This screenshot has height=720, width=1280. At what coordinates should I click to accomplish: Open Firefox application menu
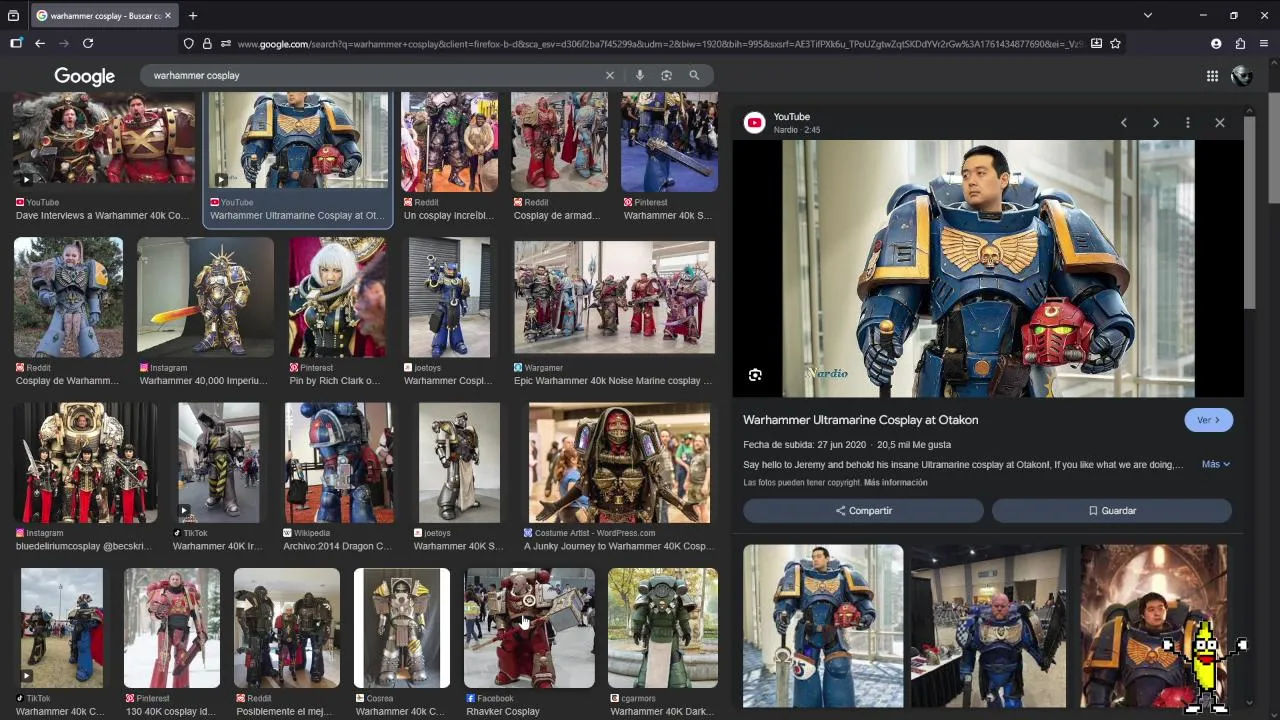(x=1264, y=43)
